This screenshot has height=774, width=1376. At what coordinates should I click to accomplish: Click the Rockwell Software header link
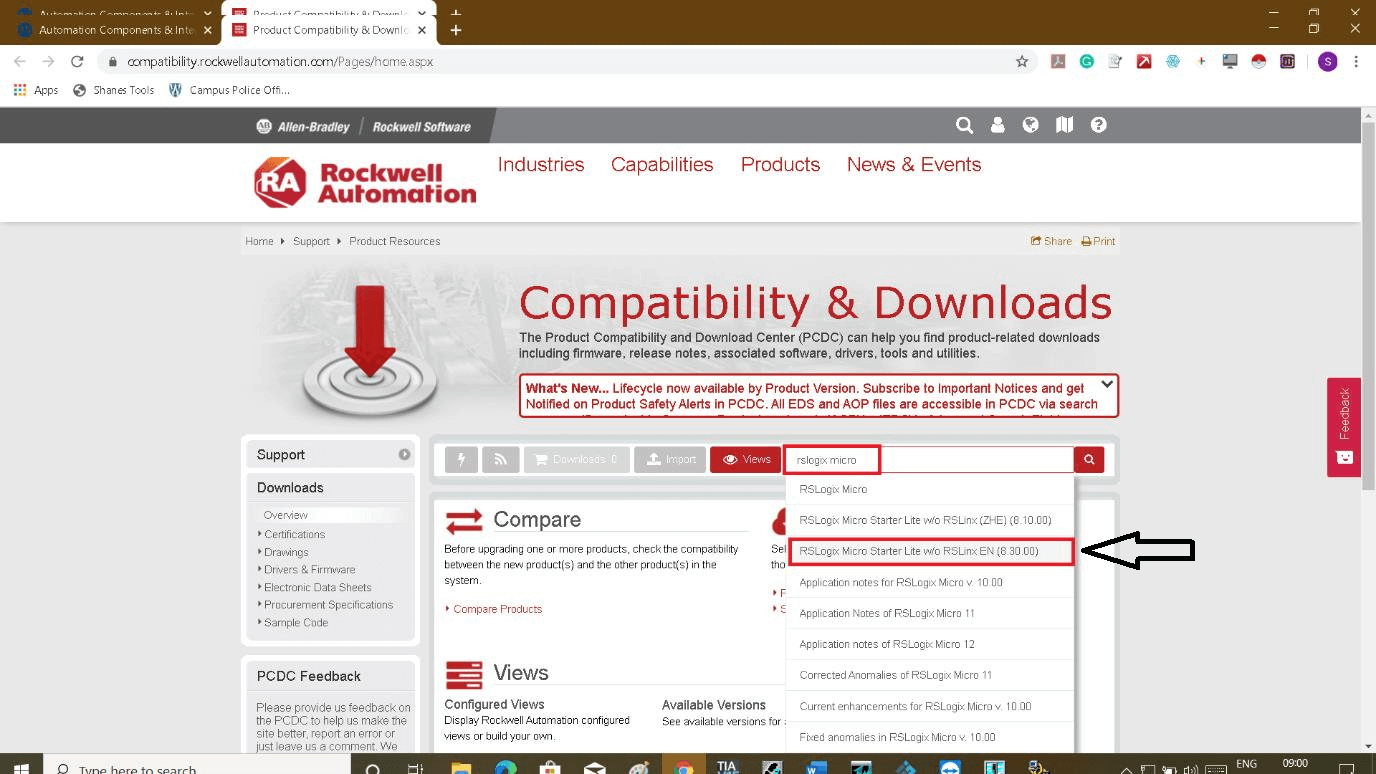tap(421, 127)
